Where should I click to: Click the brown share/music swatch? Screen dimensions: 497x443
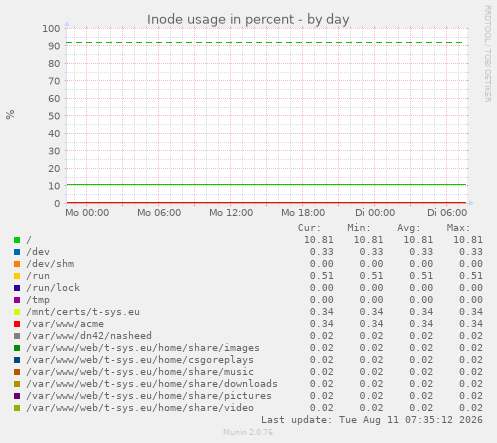[x=17, y=372]
